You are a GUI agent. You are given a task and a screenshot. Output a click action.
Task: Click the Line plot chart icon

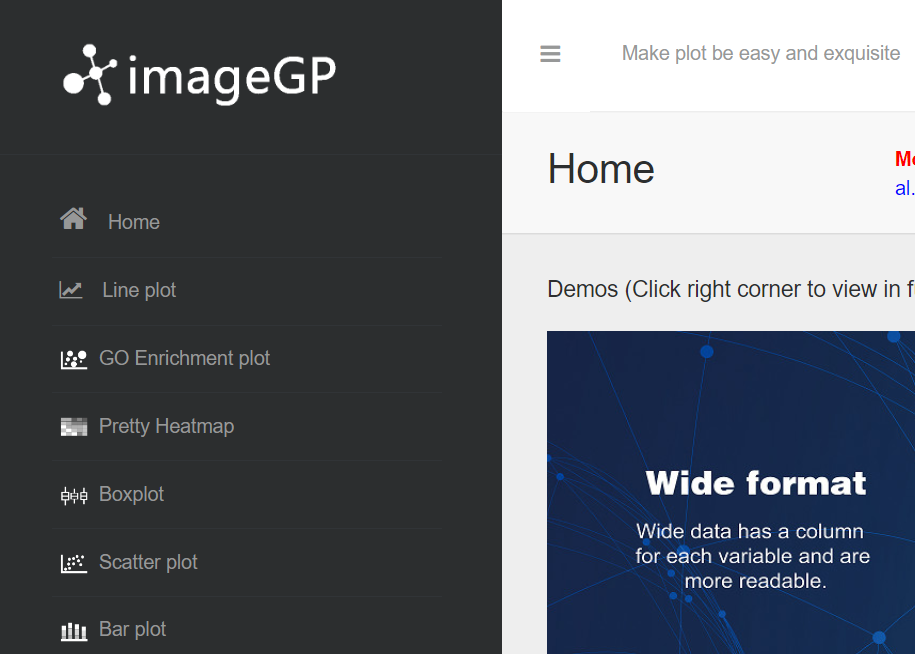click(x=71, y=291)
